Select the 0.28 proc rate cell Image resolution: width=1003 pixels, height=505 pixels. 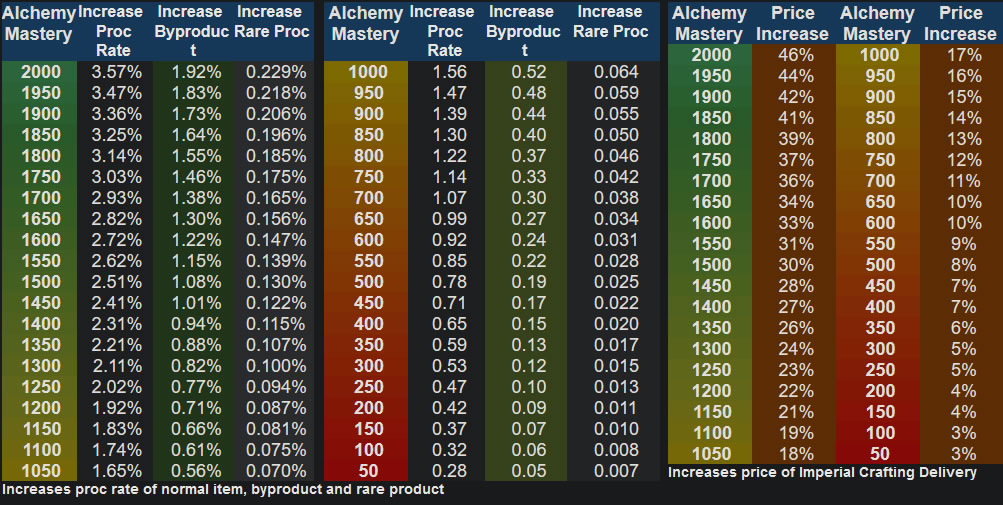click(x=449, y=471)
